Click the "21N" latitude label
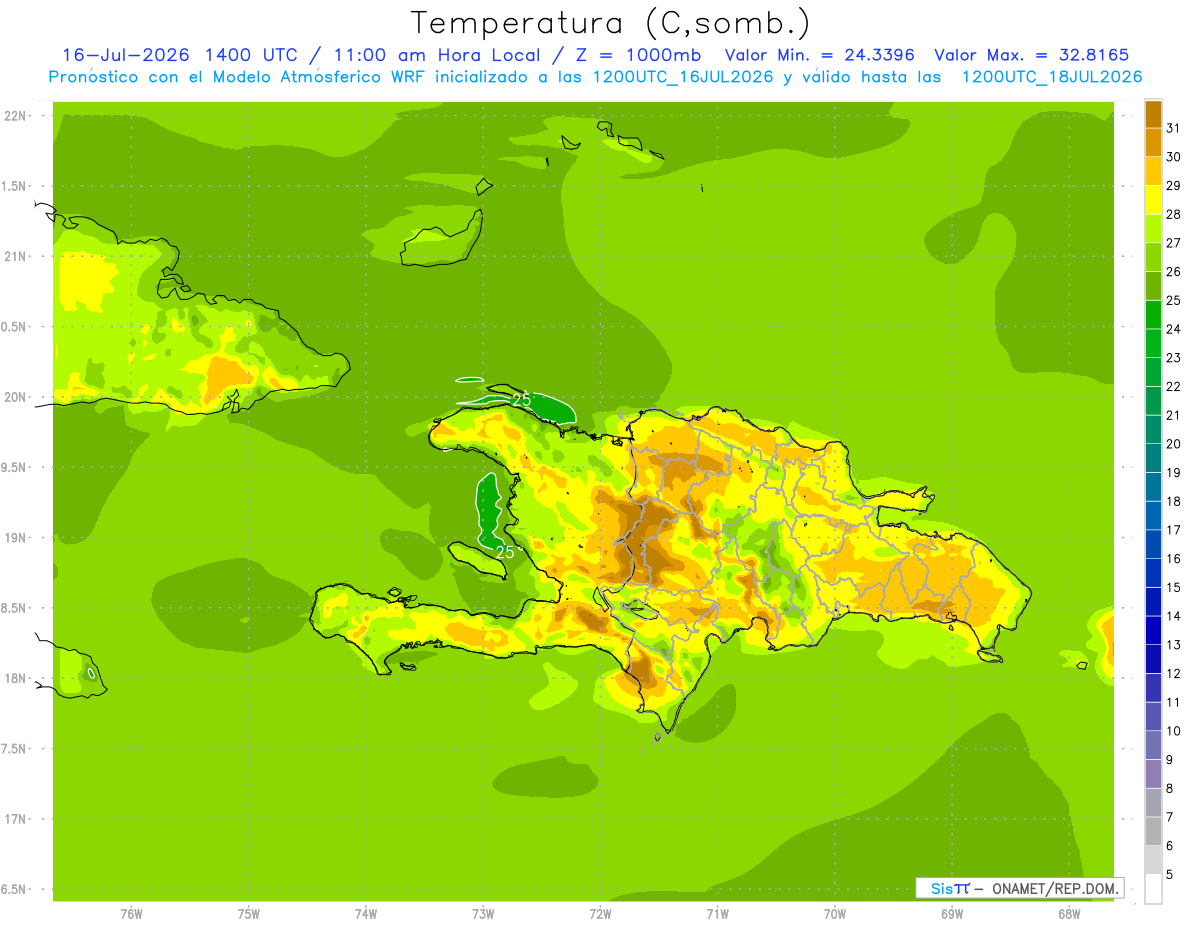Viewport: 1200px width, 927px height. click(x=16, y=256)
